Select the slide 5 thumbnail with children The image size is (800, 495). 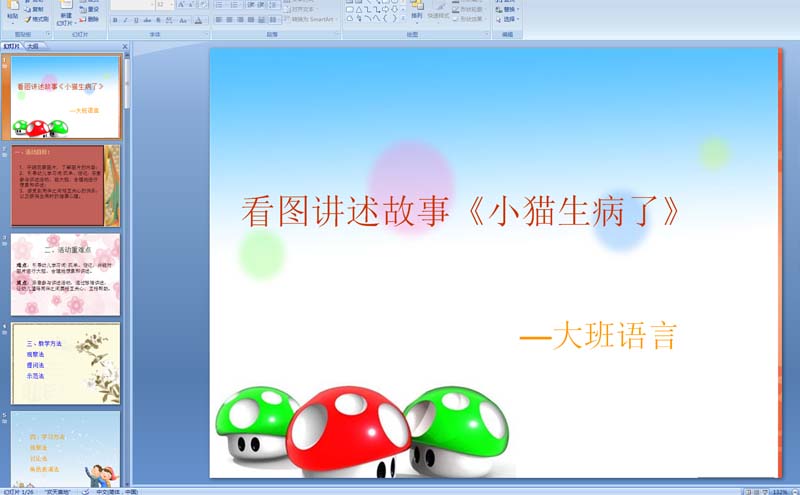coord(66,449)
